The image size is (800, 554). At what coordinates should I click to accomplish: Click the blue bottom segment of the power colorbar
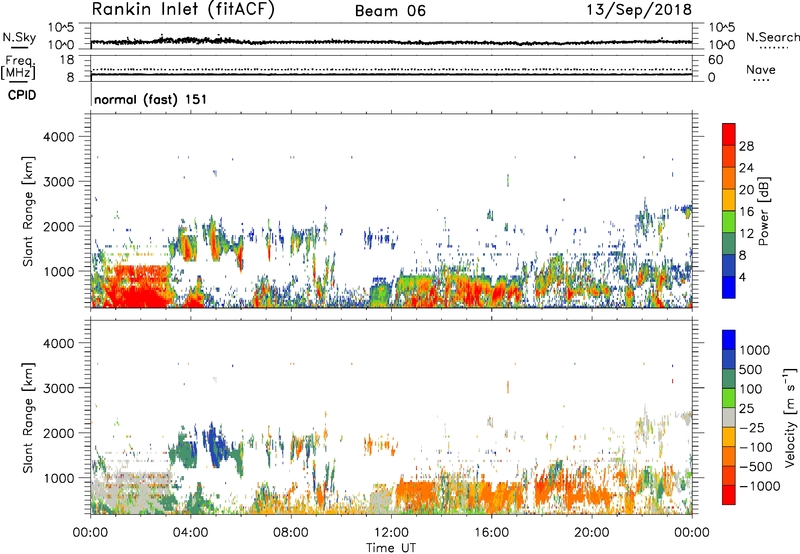[x=729, y=287]
